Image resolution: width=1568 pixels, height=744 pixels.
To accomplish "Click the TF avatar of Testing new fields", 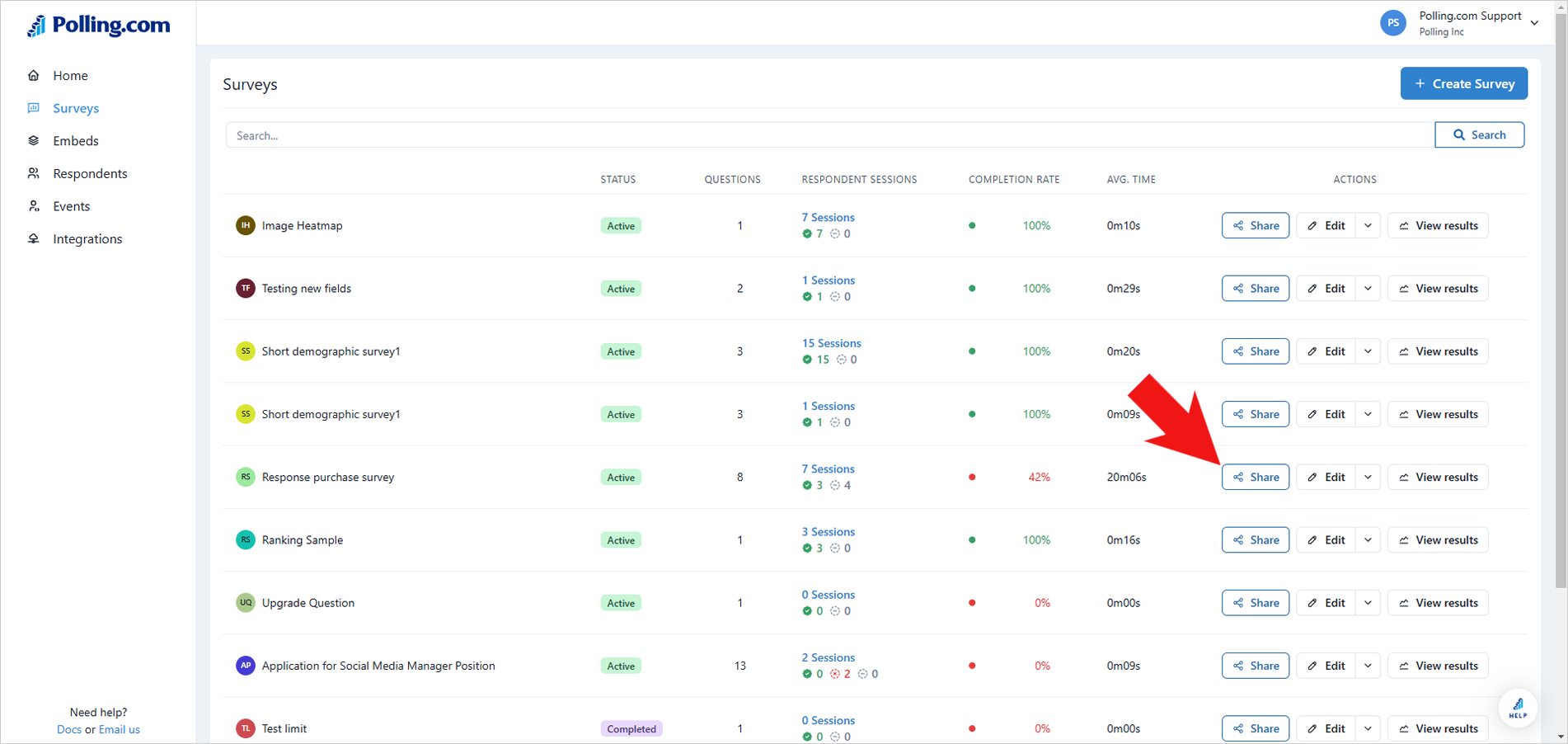I will [x=246, y=288].
